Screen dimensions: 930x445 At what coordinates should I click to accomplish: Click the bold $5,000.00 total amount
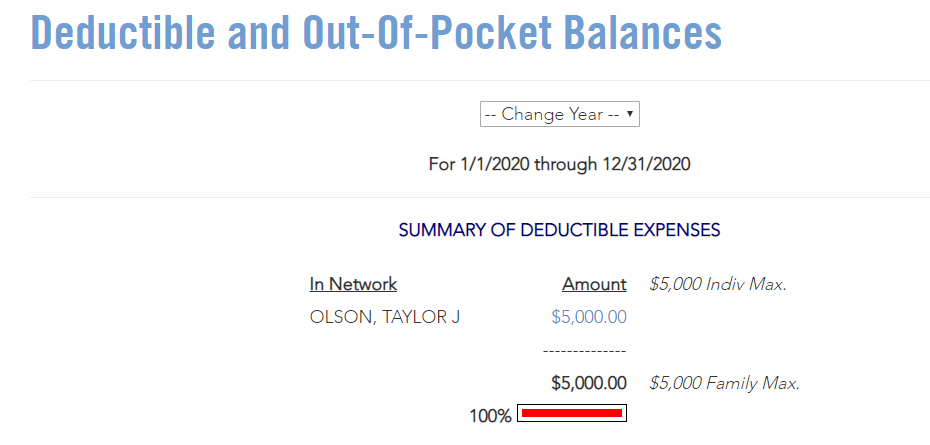point(589,383)
